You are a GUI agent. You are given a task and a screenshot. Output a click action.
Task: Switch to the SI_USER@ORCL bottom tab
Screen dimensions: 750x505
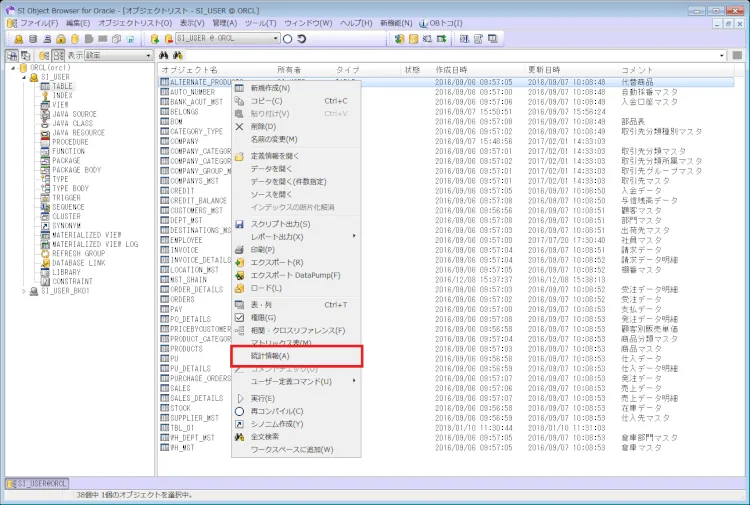click(37, 483)
